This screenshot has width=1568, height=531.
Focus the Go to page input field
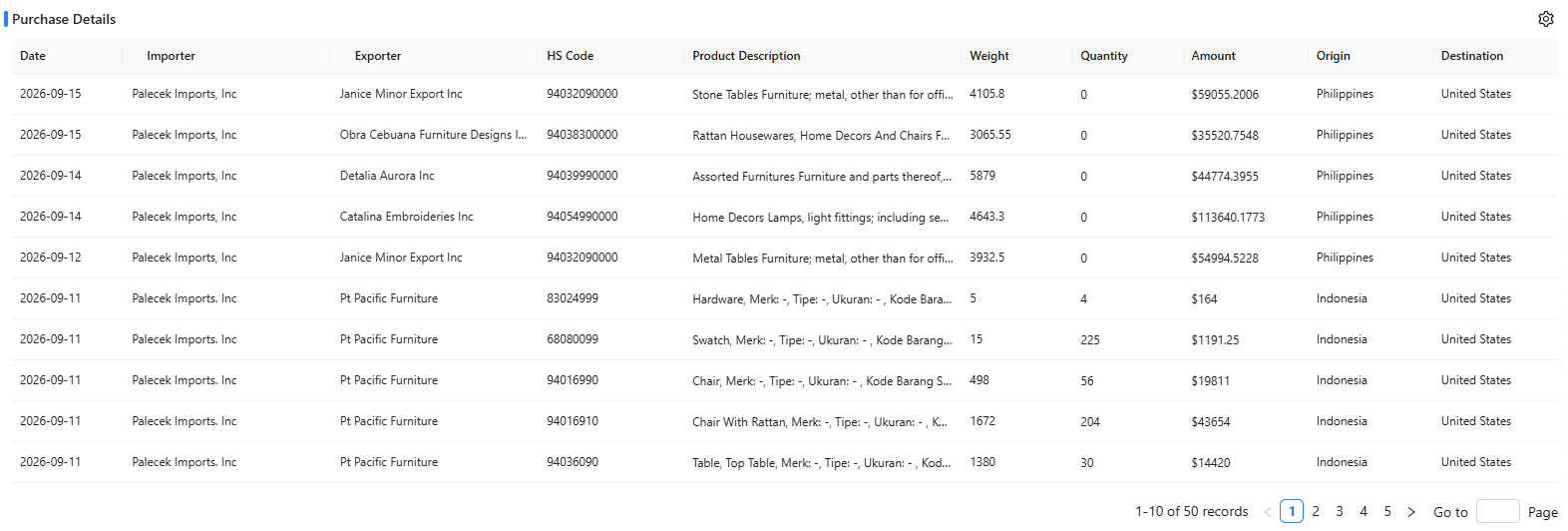1497,511
